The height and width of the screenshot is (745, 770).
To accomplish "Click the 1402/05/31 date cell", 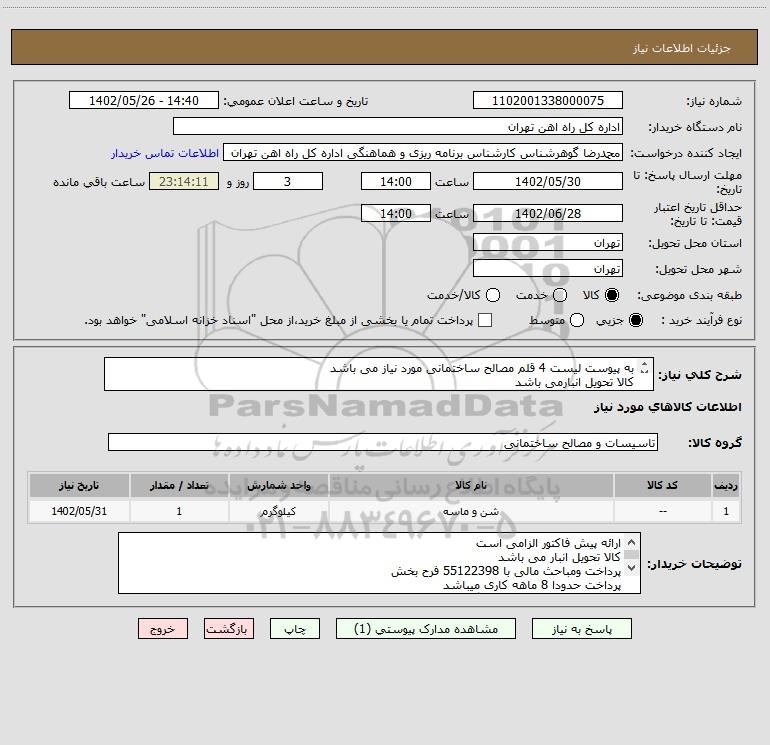I will point(79,511).
